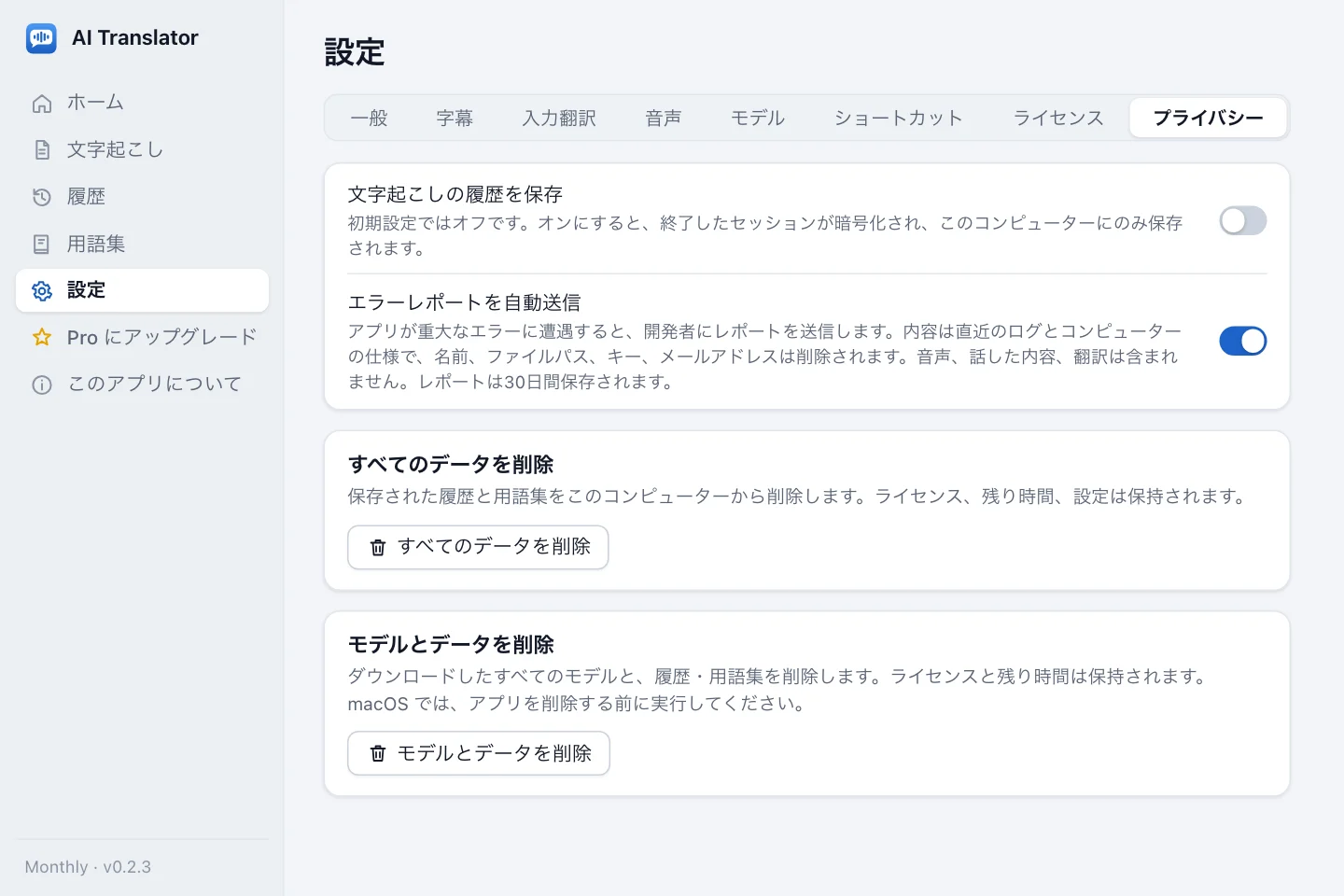The width and height of the screenshot is (1344, 896).
Task: Click description starting with アプリが重大なエラーに遭遇すると
Action: pos(765,357)
